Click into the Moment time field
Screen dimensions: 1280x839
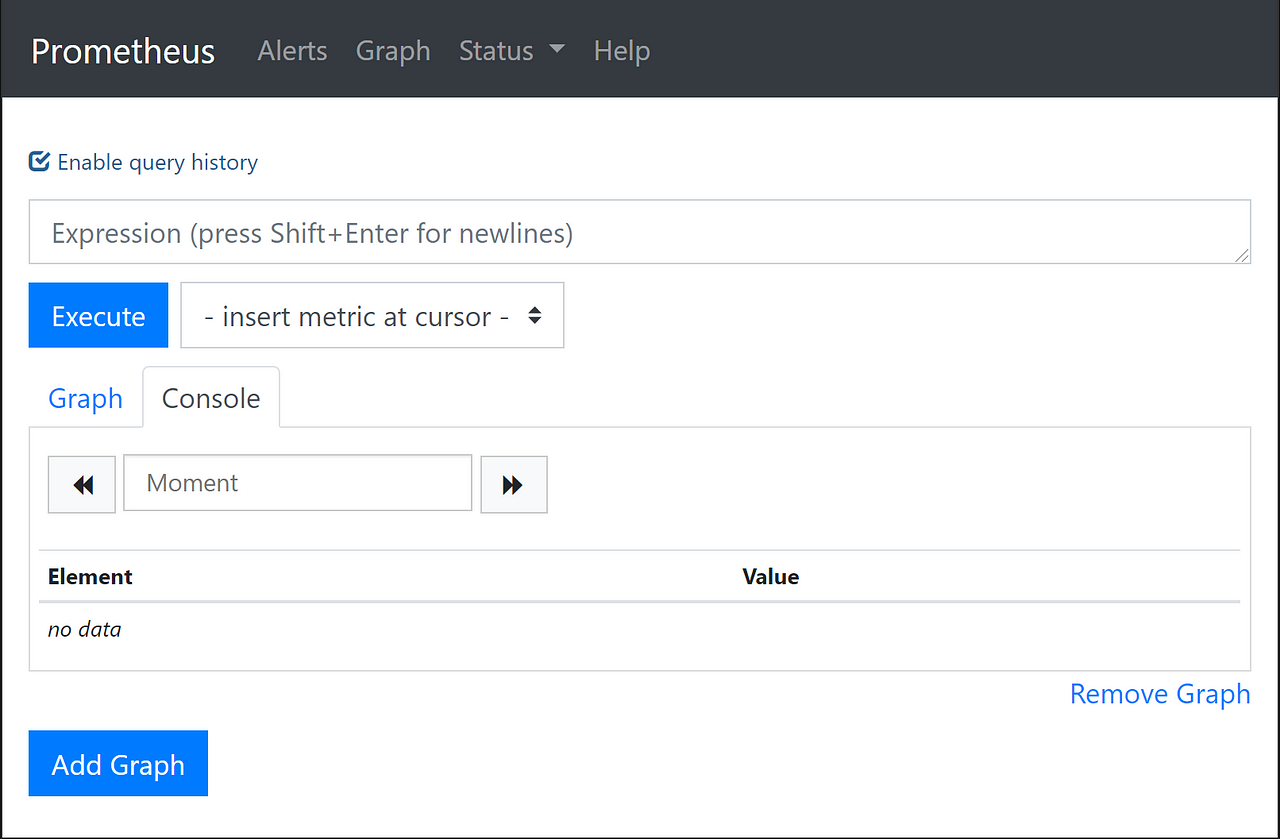pos(297,483)
